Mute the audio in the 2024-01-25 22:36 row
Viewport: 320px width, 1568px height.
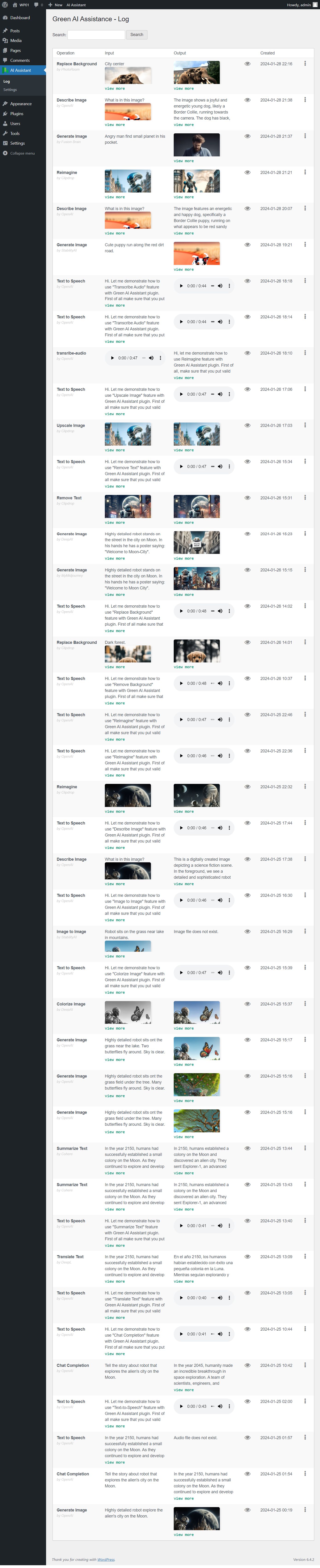pyautogui.click(x=220, y=756)
